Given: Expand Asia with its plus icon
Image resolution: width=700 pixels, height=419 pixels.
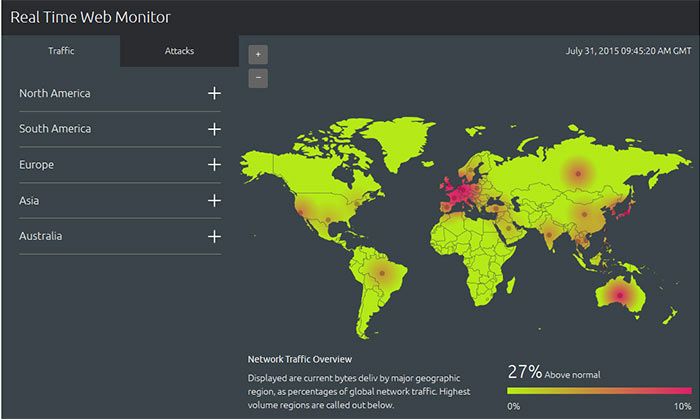Looking at the screenshot, I should pyautogui.click(x=214, y=200).
